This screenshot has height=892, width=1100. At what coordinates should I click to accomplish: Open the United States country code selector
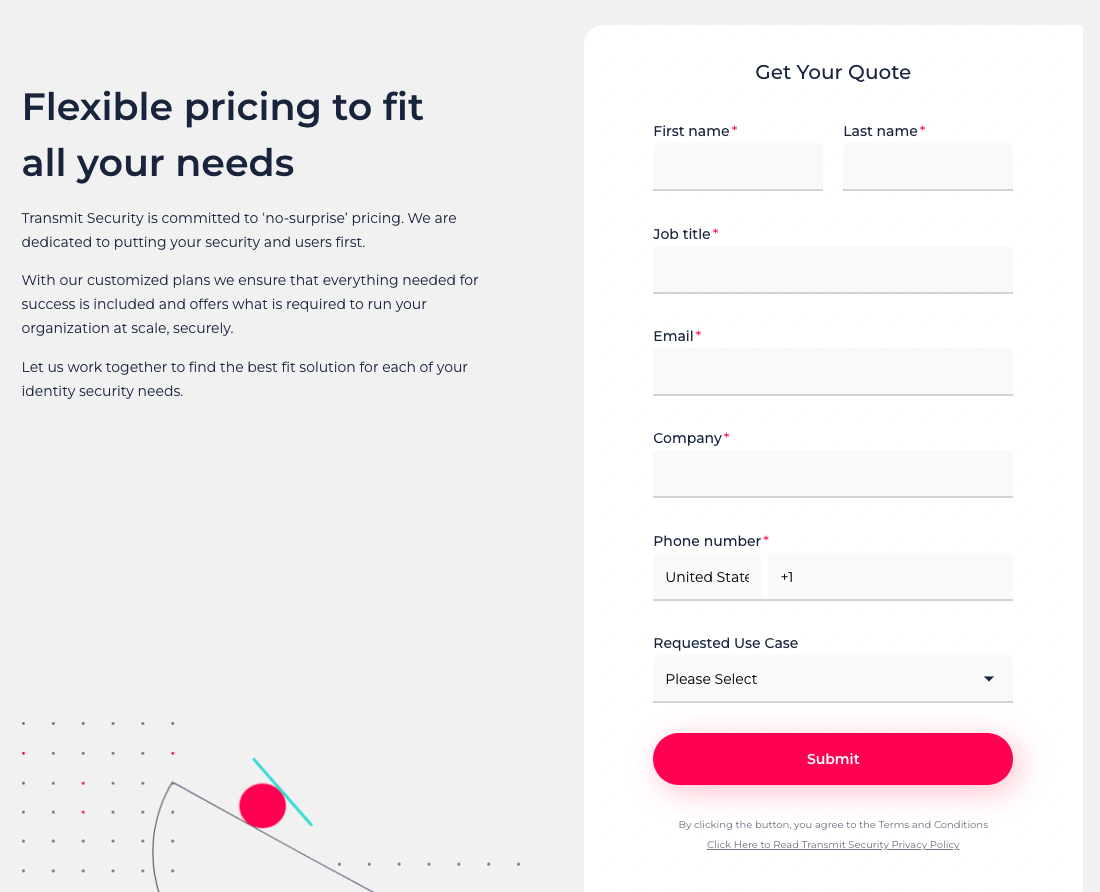707,577
